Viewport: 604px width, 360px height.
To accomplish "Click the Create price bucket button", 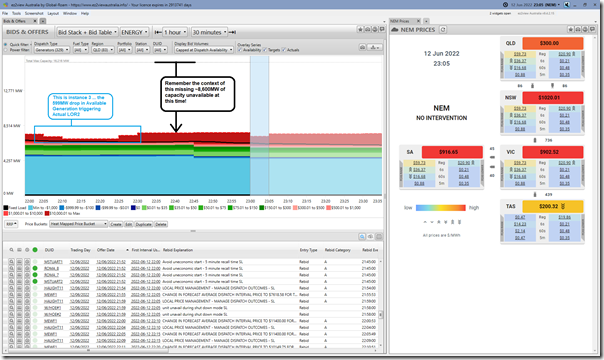I will pyautogui.click(x=116, y=224).
